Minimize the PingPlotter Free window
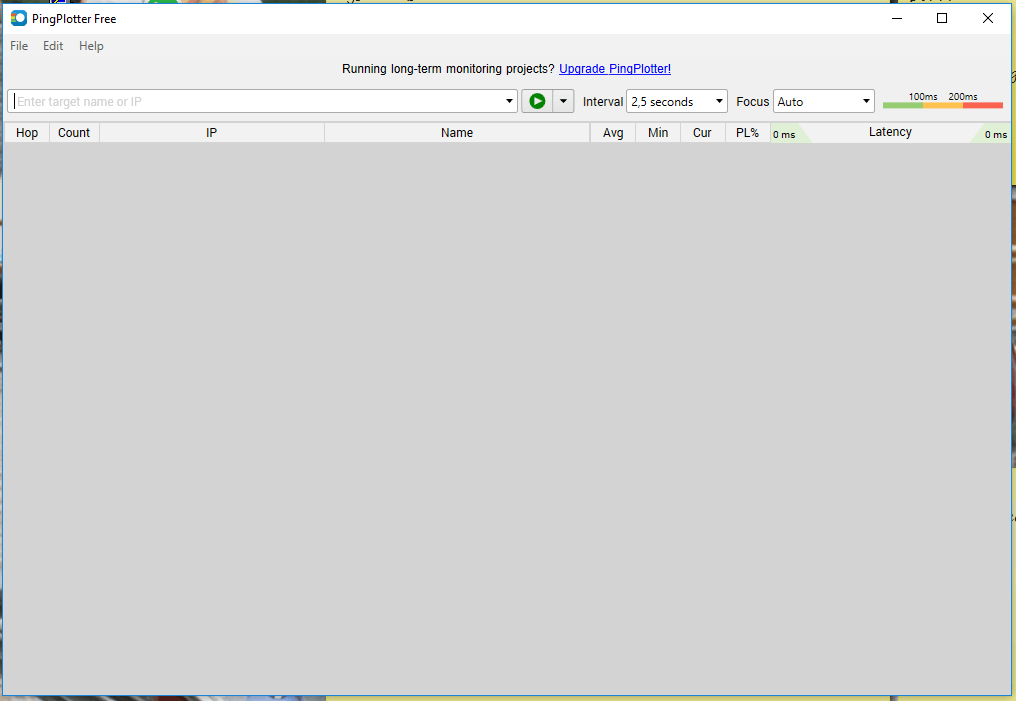 (x=897, y=18)
